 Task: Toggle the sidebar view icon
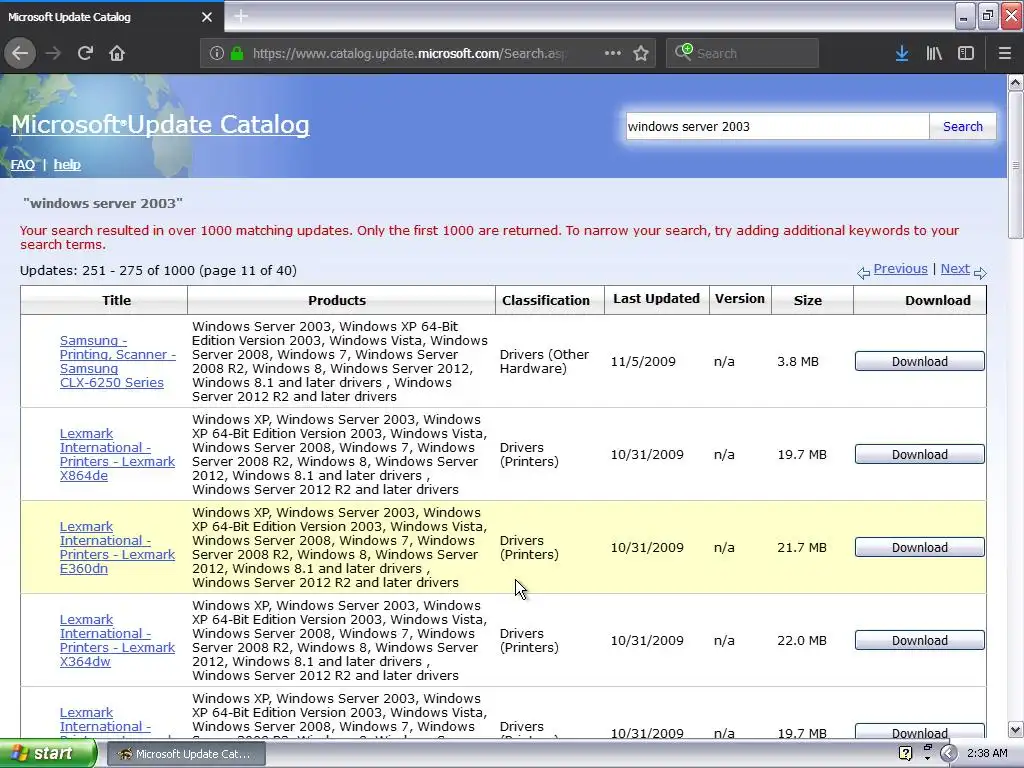966,53
